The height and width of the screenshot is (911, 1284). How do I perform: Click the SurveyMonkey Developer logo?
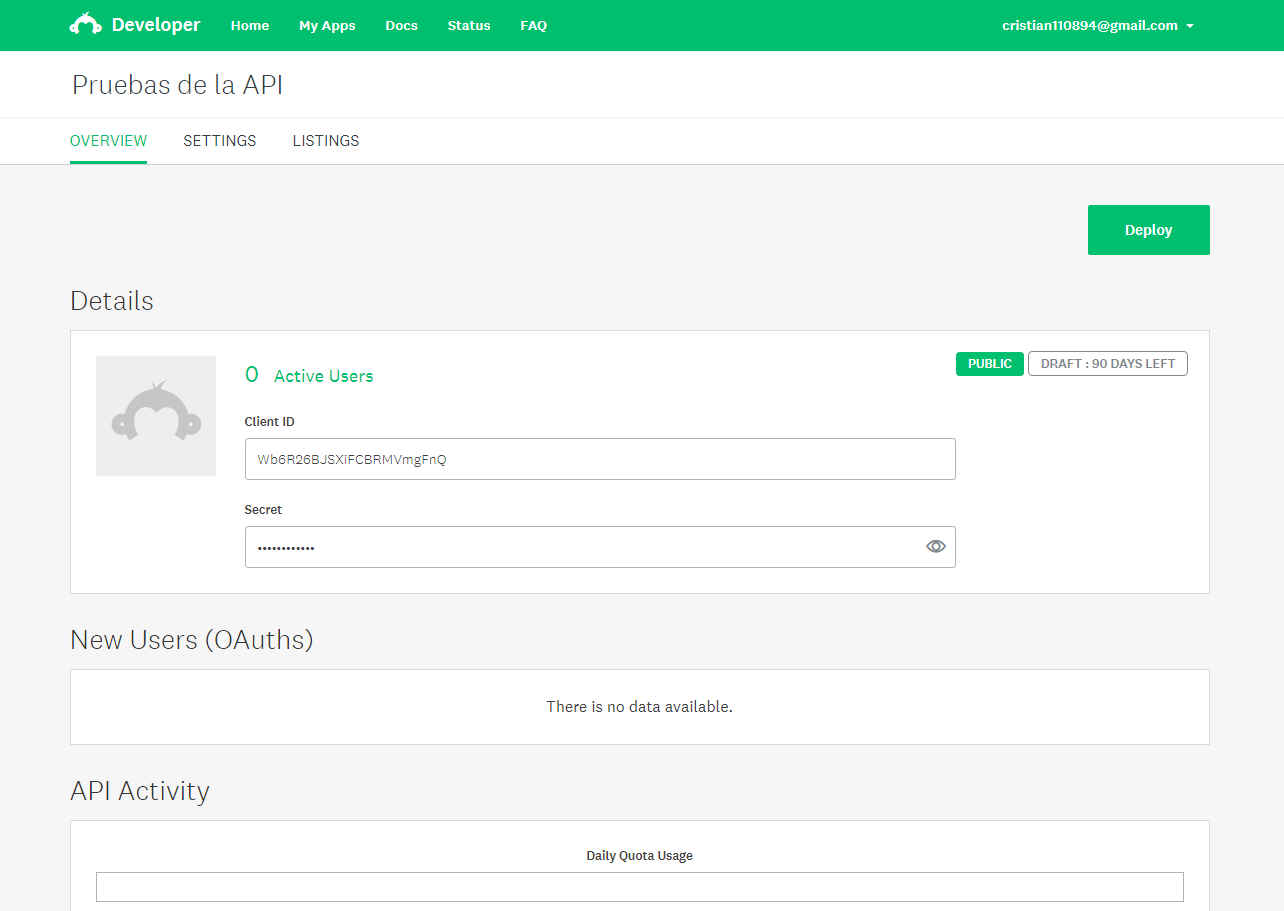(135, 24)
